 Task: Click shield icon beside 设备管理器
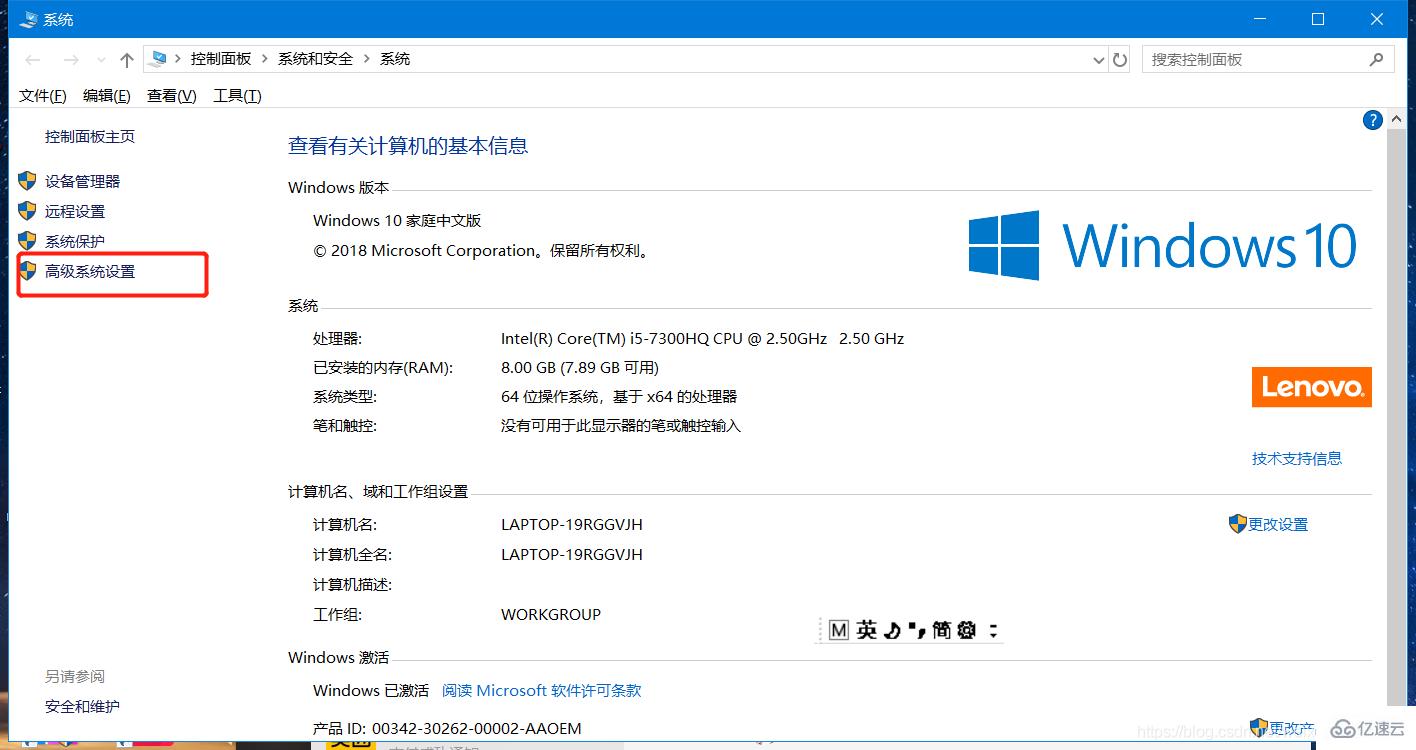tap(27, 181)
